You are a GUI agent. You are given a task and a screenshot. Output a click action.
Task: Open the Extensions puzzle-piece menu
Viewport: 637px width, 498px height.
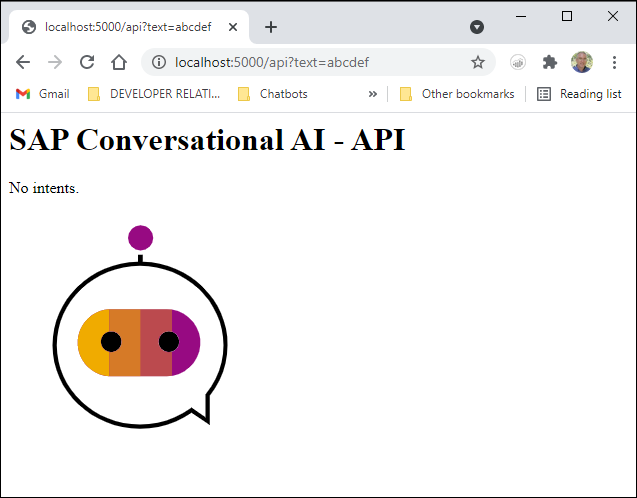(x=550, y=62)
